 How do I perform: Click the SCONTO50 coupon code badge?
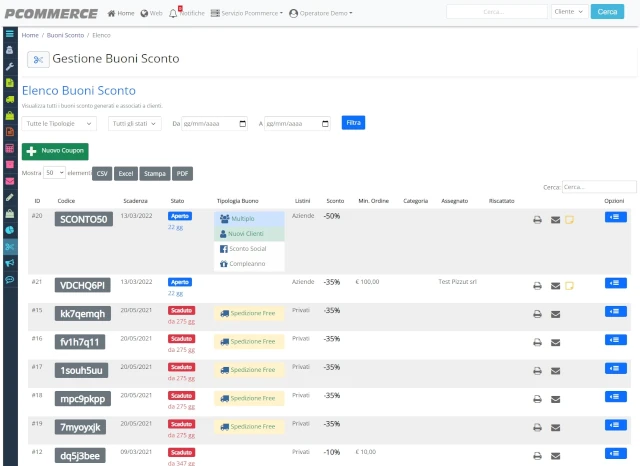(x=84, y=220)
